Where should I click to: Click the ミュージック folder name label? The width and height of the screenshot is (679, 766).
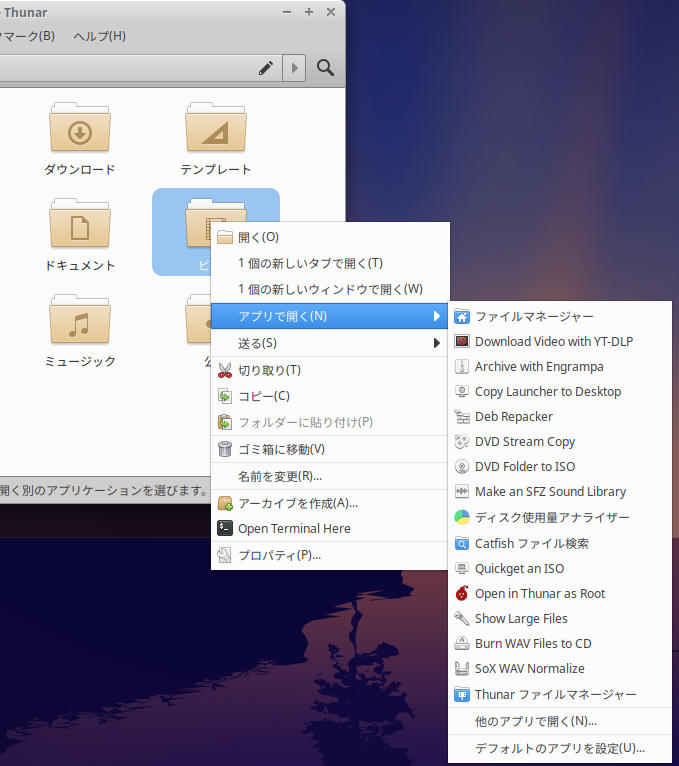[x=80, y=362]
